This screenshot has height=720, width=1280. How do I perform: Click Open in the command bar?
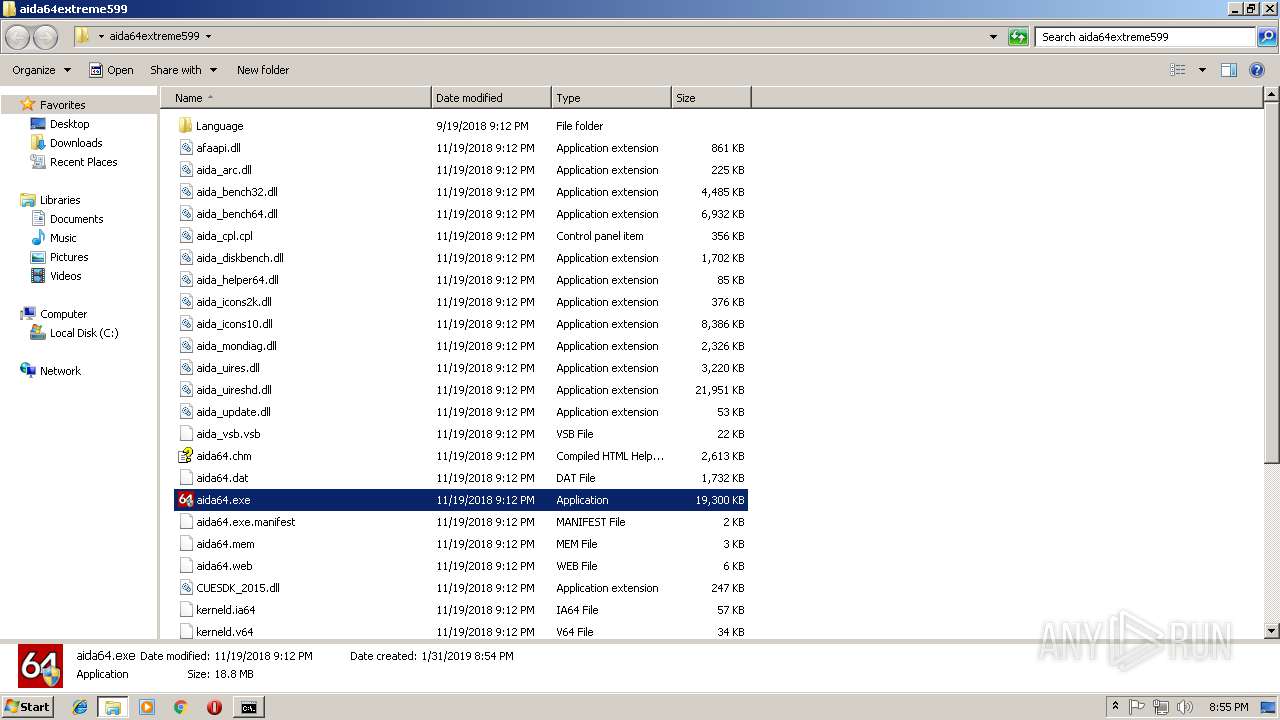pyautogui.click(x=111, y=70)
